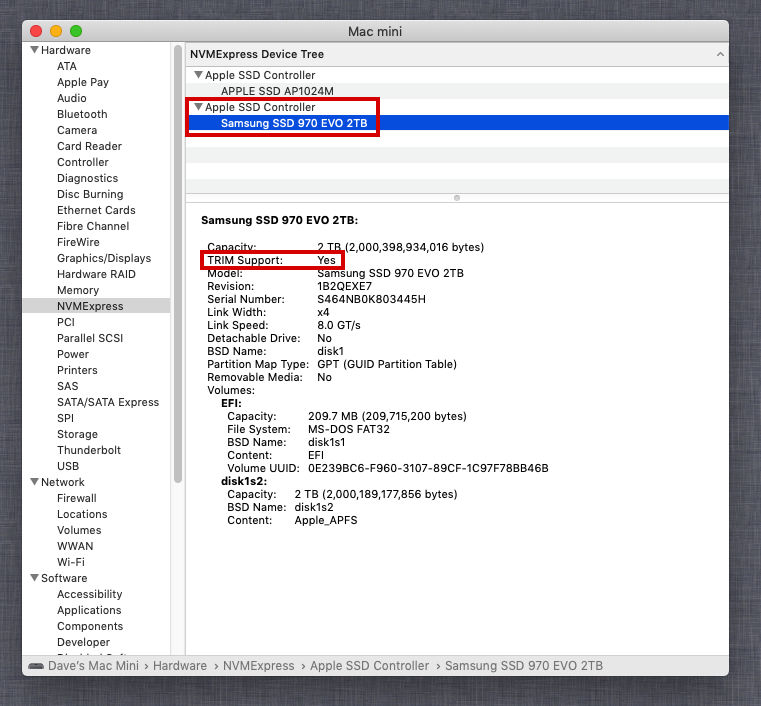Image resolution: width=761 pixels, height=706 pixels.
Task: Click the green zoom window button
Action: 76,31
